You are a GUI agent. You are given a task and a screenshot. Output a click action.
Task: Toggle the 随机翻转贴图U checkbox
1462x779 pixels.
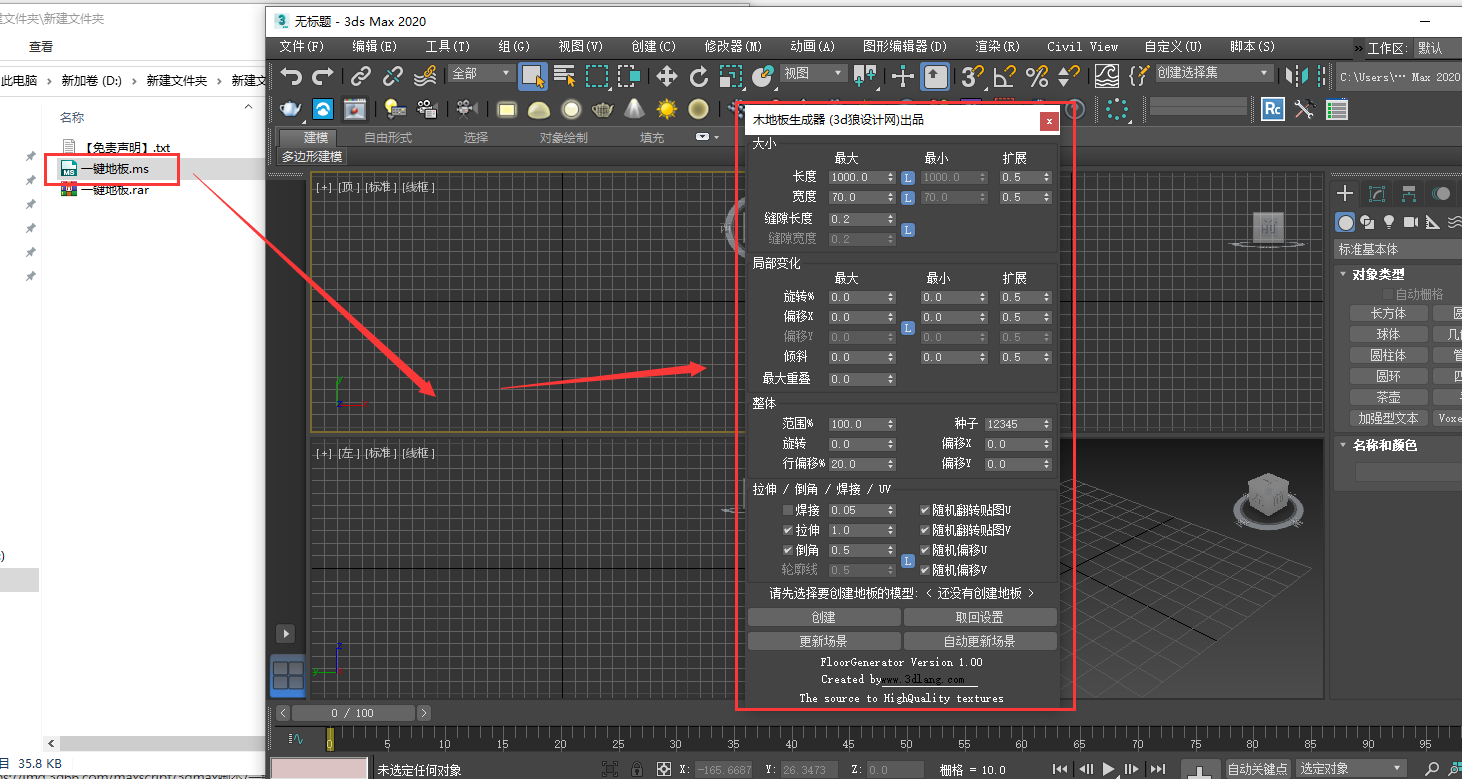point(925,510)
